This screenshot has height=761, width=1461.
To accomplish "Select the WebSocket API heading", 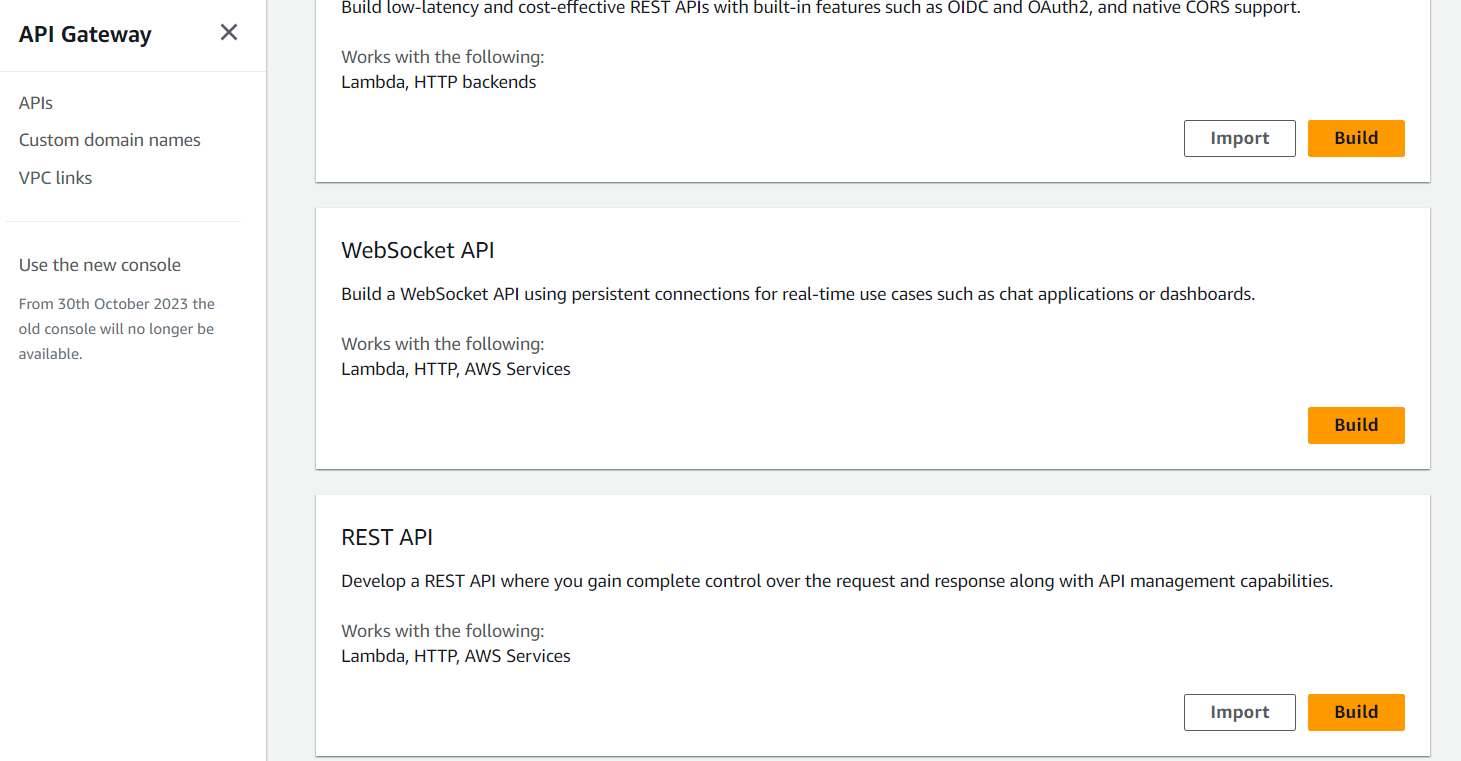I will coord(418,250).
